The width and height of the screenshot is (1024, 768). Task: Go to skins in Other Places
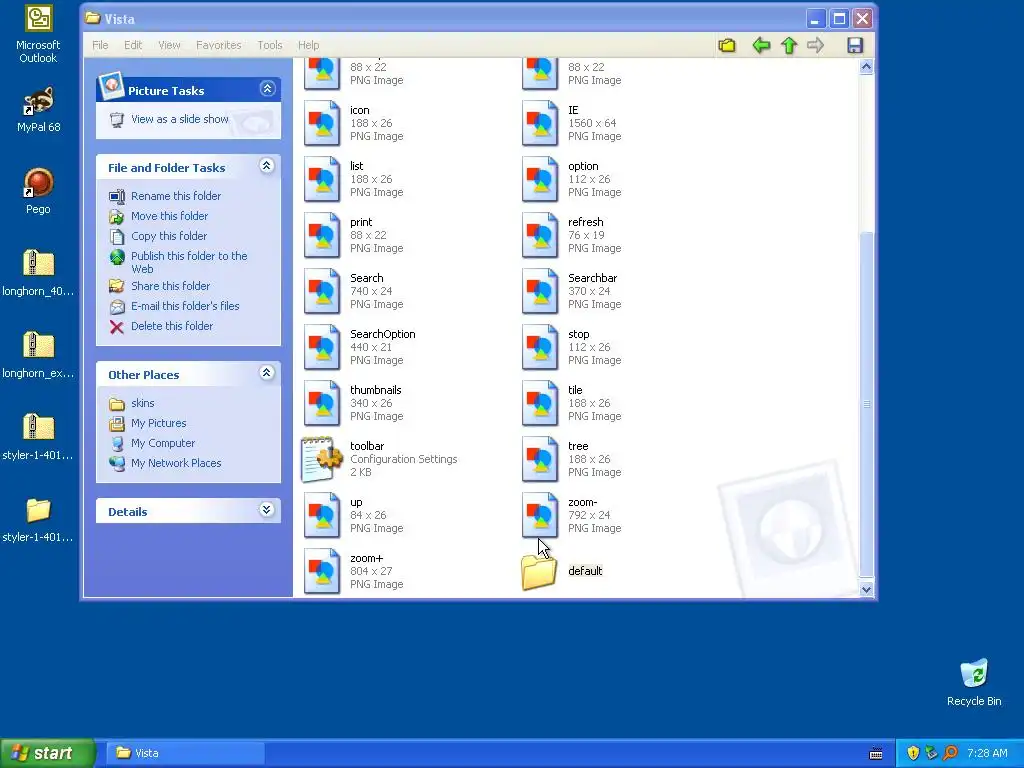coord(132,404)
